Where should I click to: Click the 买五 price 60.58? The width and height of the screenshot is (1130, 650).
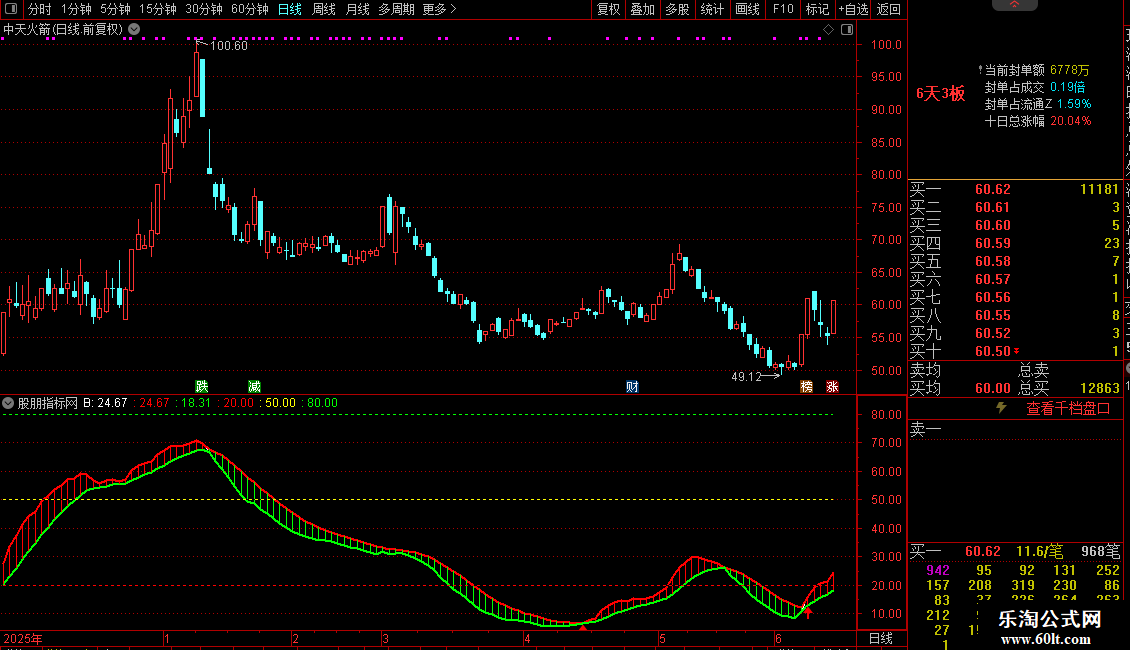click(x=992, y=262)
